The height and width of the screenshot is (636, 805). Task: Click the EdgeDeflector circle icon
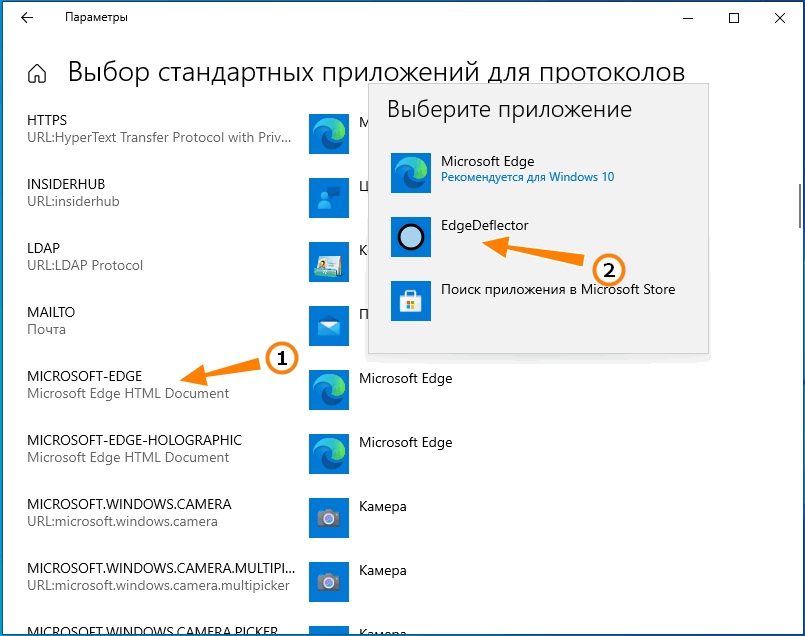pos(411,237)
